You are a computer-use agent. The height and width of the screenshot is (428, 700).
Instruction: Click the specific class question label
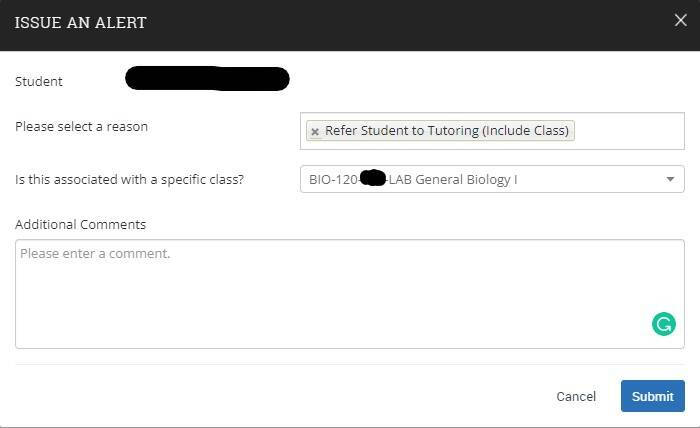(x=129, y=180)
